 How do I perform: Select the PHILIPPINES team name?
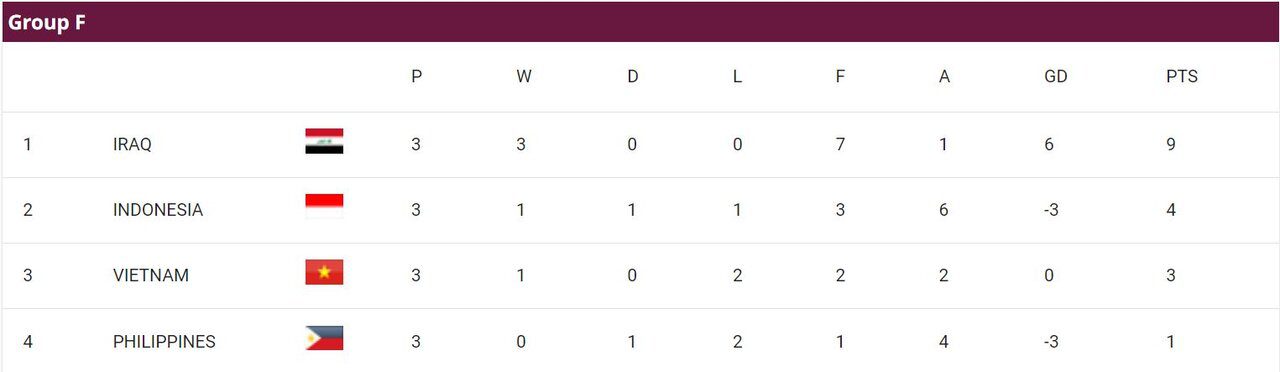164,341
